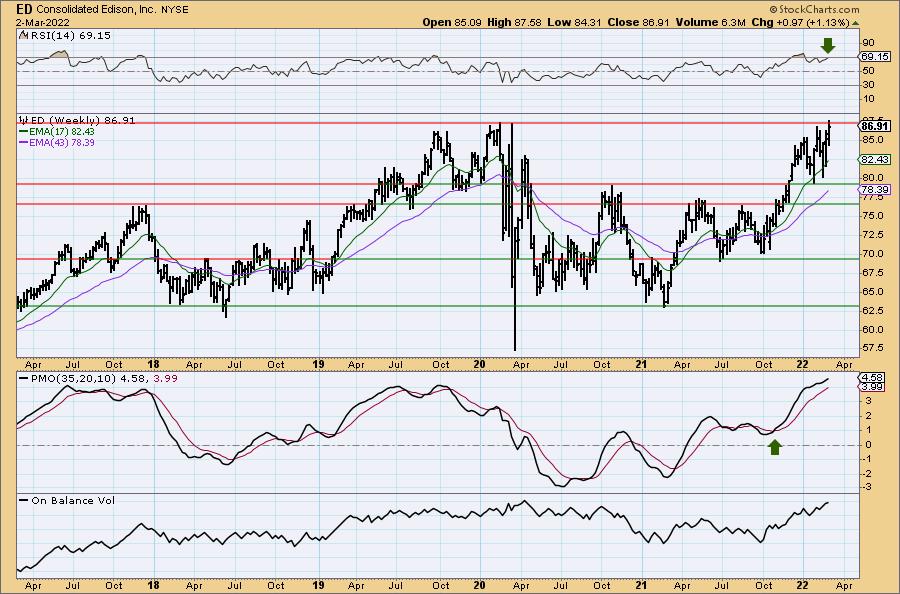Viewport: 900px width, 594px height.
Task: Click the -2 level on the PMO axis
Action: [x=867, y=473]
